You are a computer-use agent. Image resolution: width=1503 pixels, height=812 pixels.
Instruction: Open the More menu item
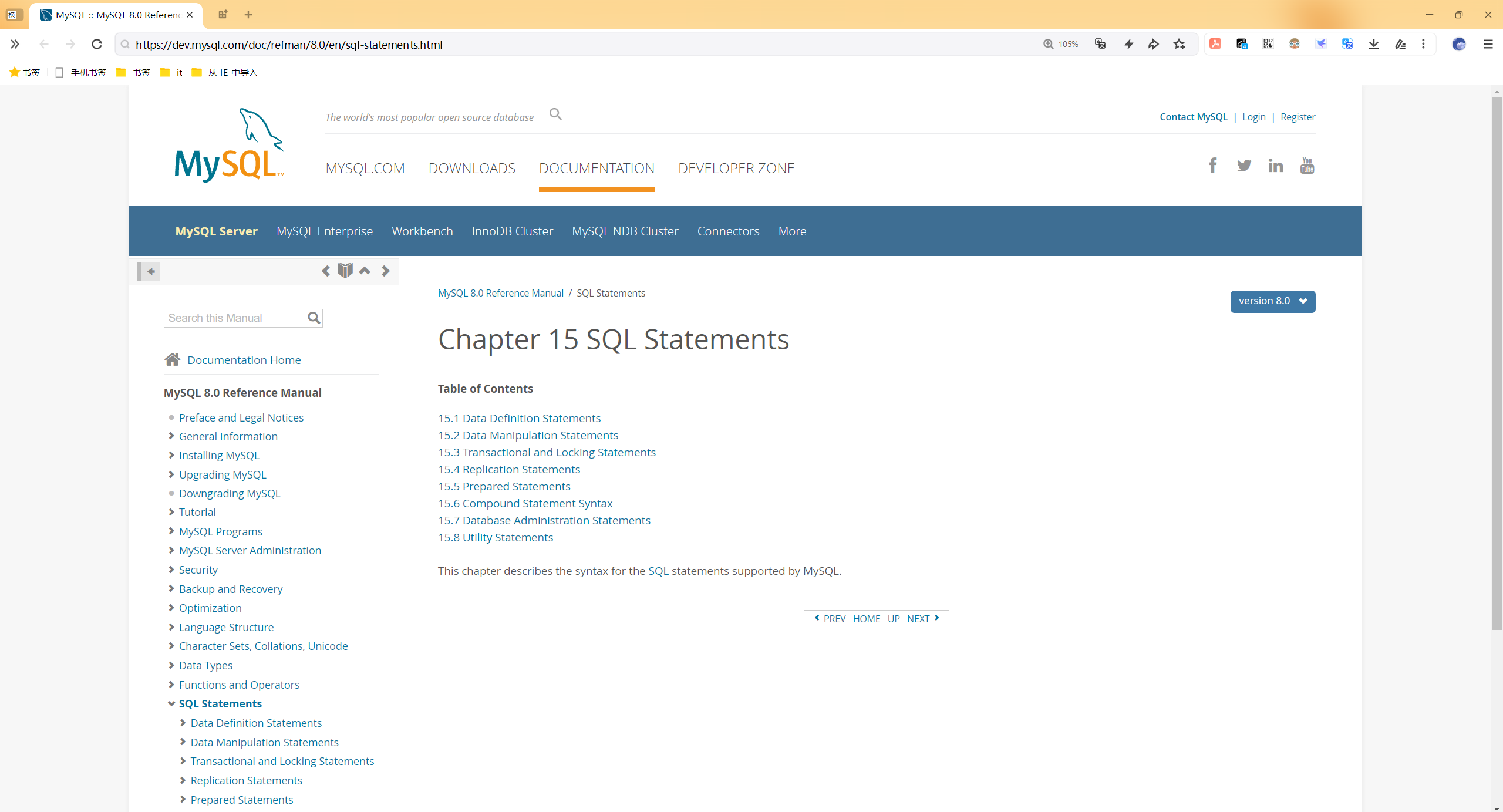792,231
